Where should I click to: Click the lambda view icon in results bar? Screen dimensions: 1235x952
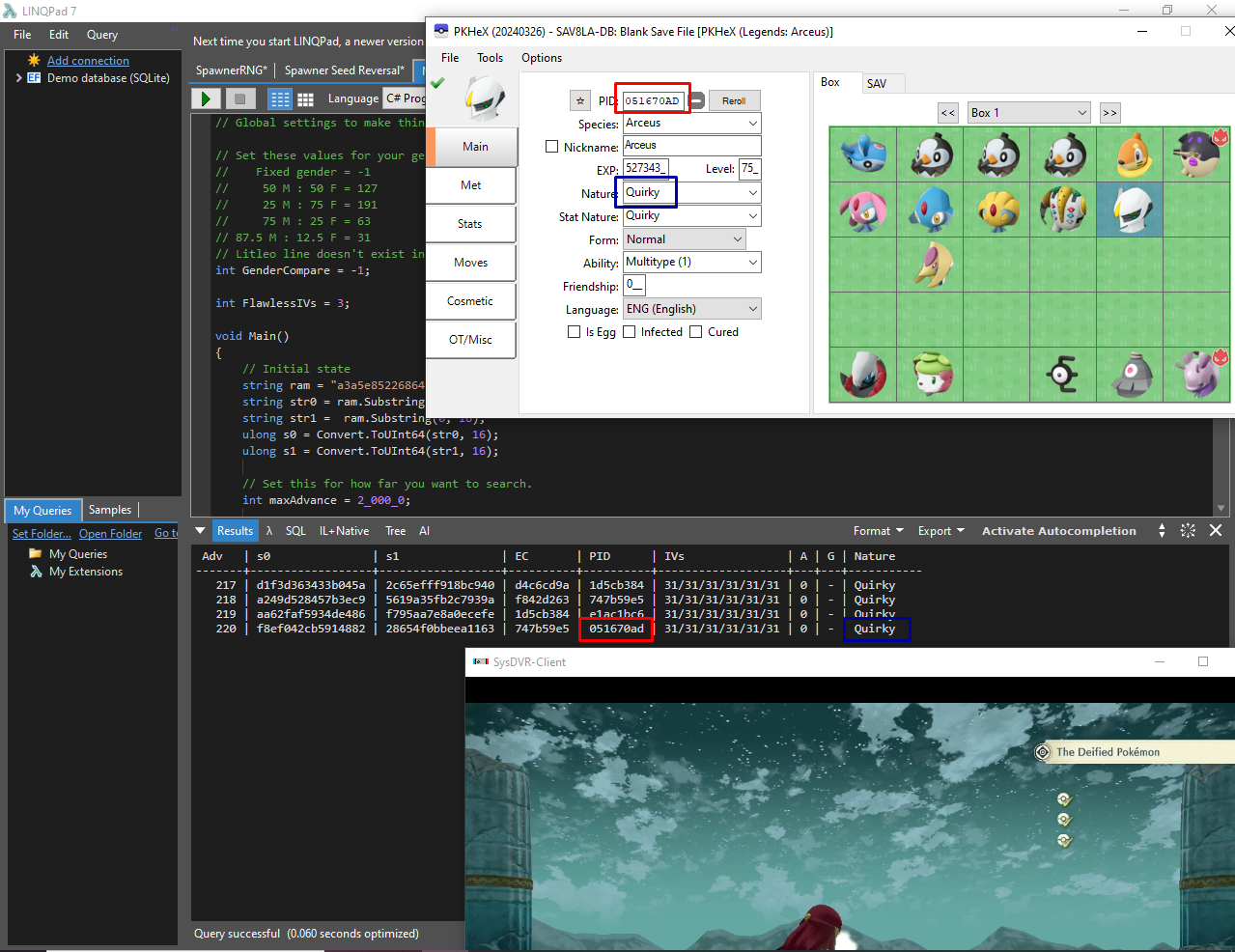tap(269, 531)
